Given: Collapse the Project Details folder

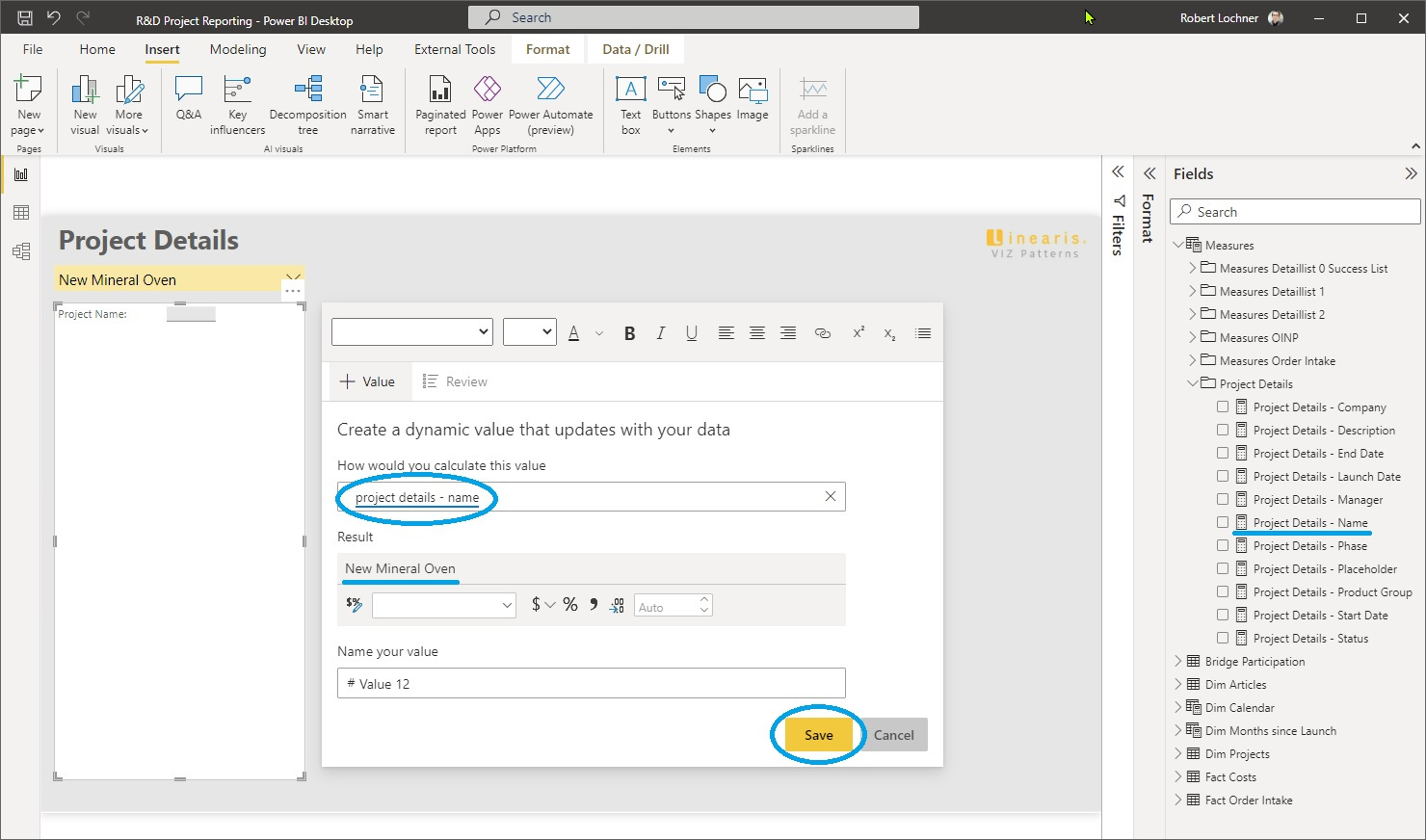Looking at the screenshot, I should pyautogui.click(x=1193, y=383).
